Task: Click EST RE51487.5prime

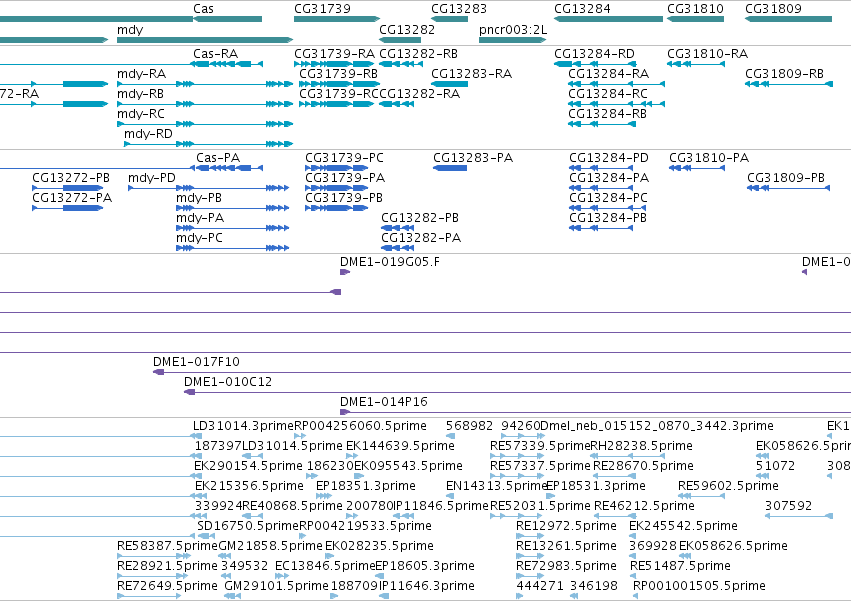Action: point(680,566)
